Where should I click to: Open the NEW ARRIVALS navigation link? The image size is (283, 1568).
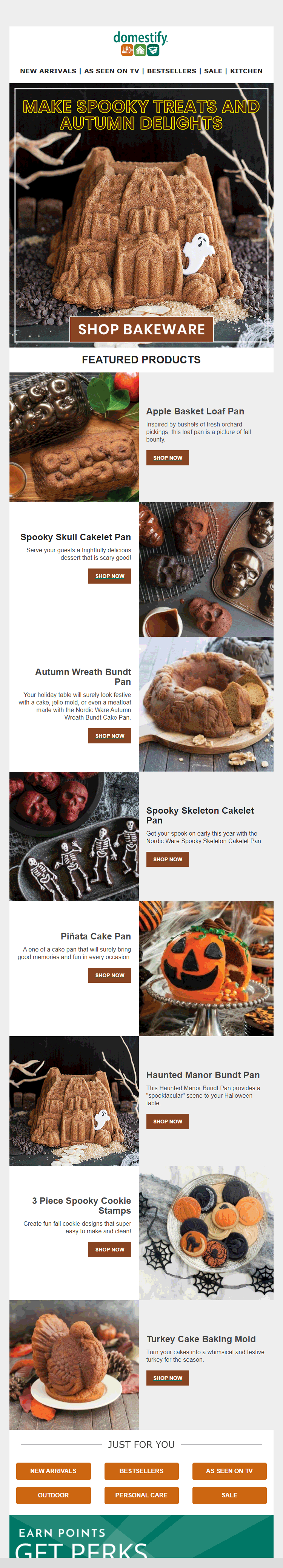(x=48, y=71)
